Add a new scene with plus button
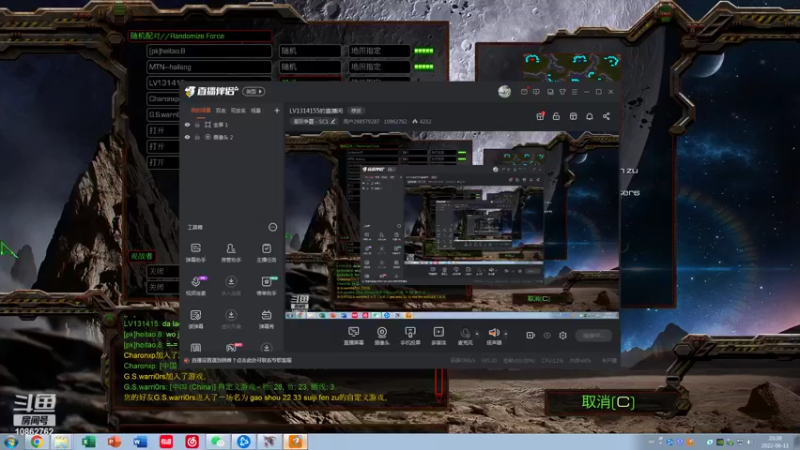This screenshot has width=800, height=450. click(277, 111)
